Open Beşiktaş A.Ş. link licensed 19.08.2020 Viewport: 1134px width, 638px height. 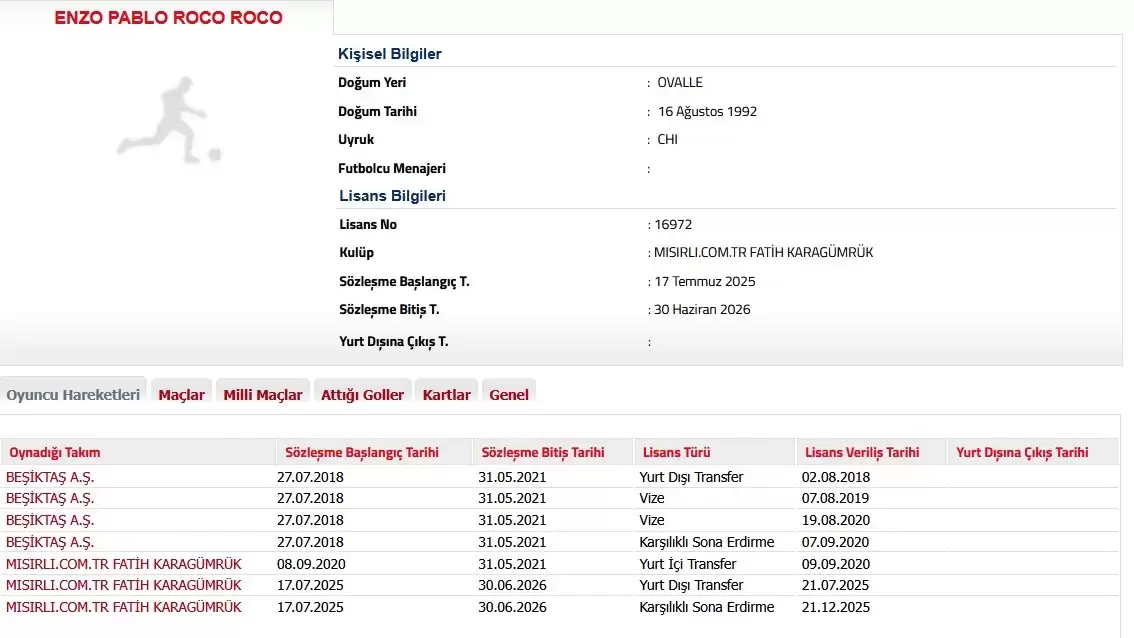point(50,520)
